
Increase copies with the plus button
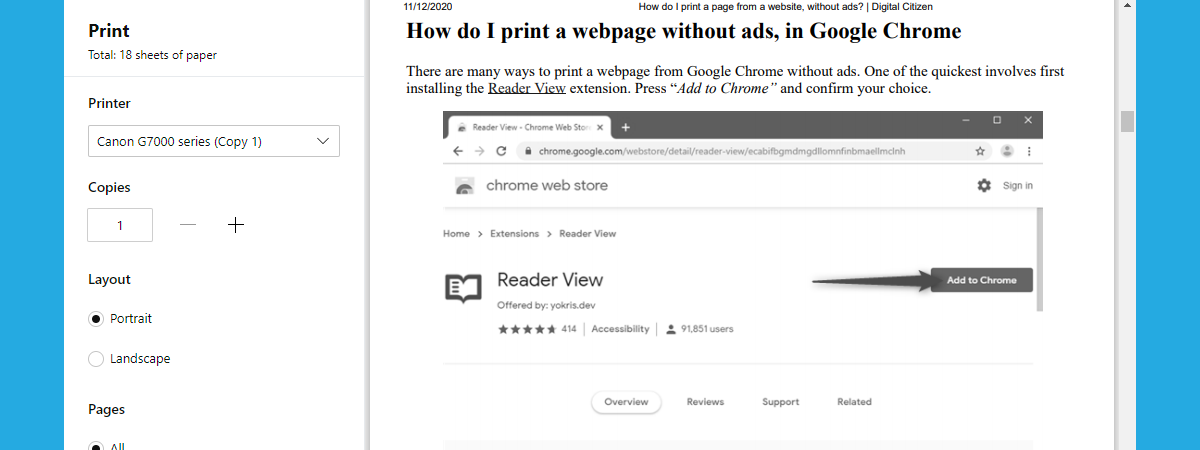(236, 225)
